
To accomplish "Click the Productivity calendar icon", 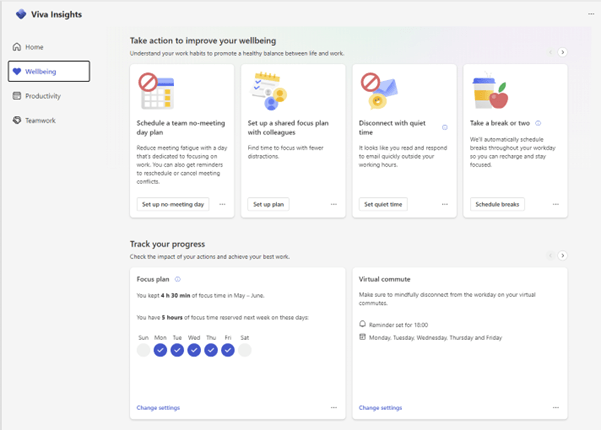I will tap(17, 96).
